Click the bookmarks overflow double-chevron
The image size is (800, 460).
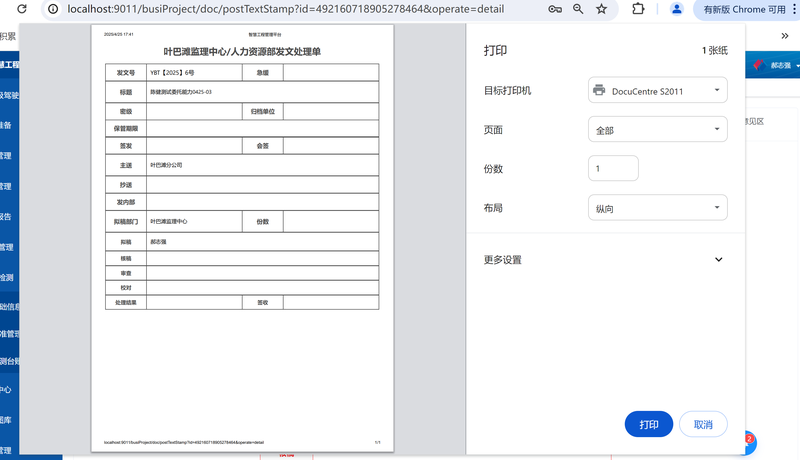[785, 36]
